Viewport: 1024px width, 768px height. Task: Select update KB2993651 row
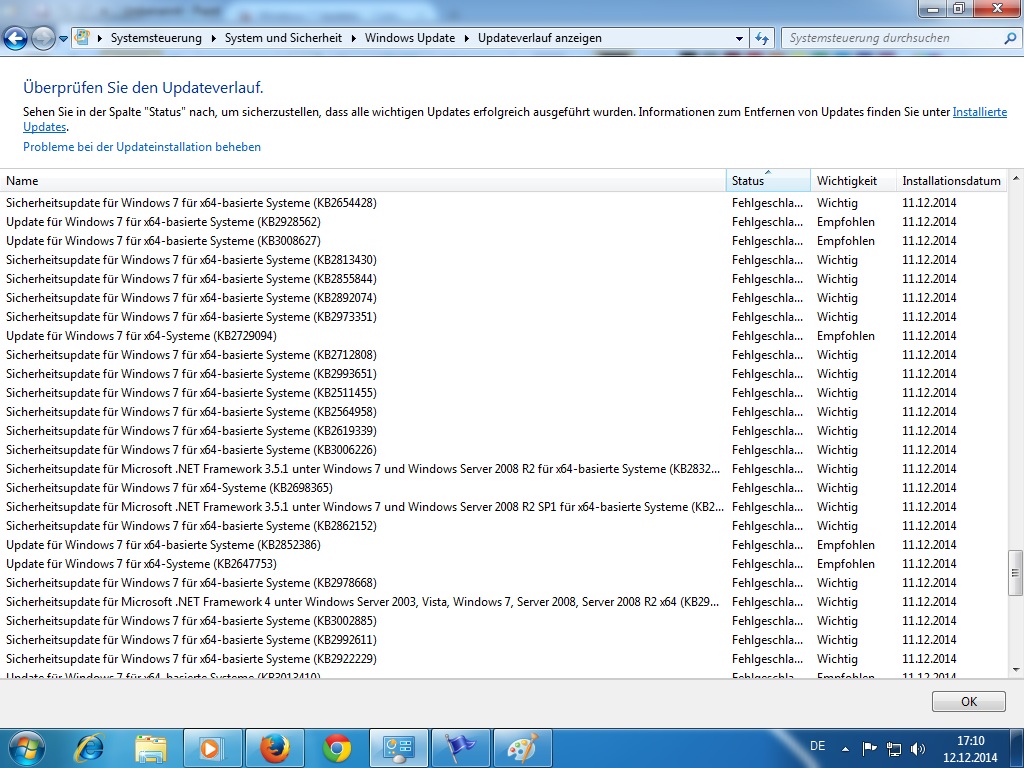coord(504,374)
